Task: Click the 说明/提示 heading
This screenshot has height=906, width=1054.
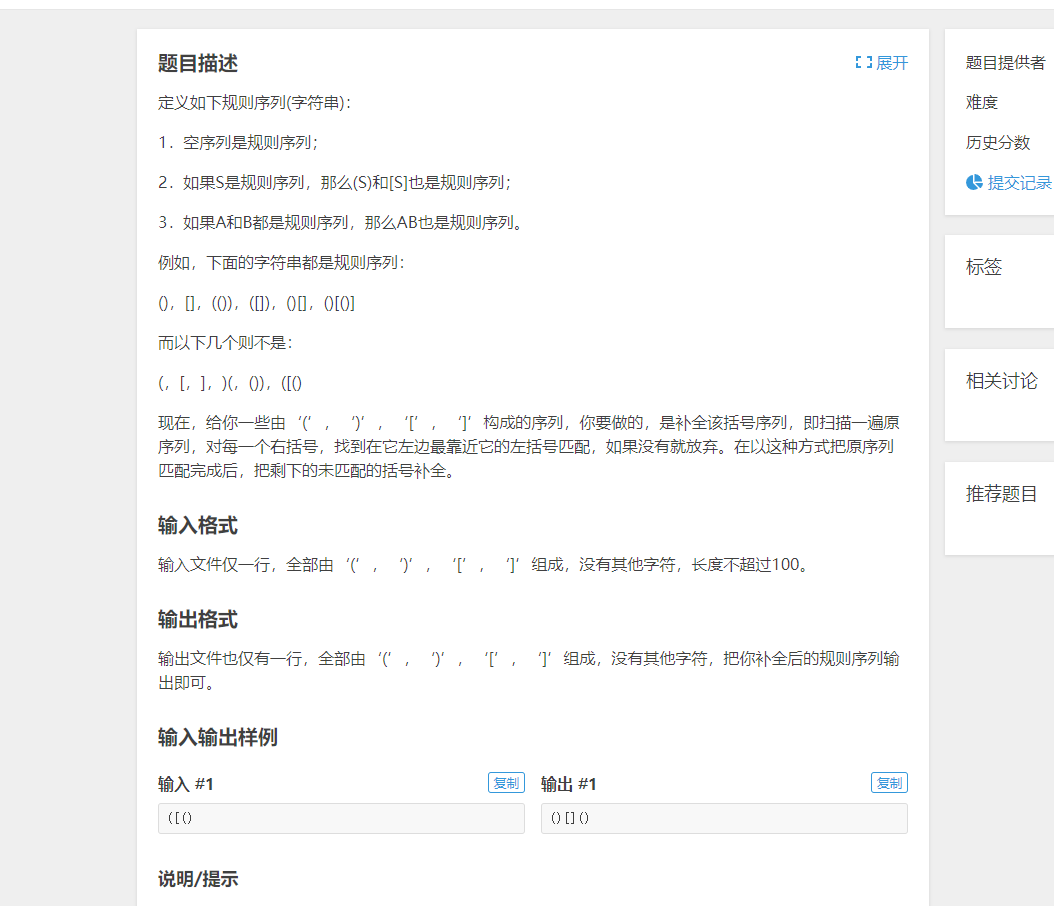Action: 198,879
